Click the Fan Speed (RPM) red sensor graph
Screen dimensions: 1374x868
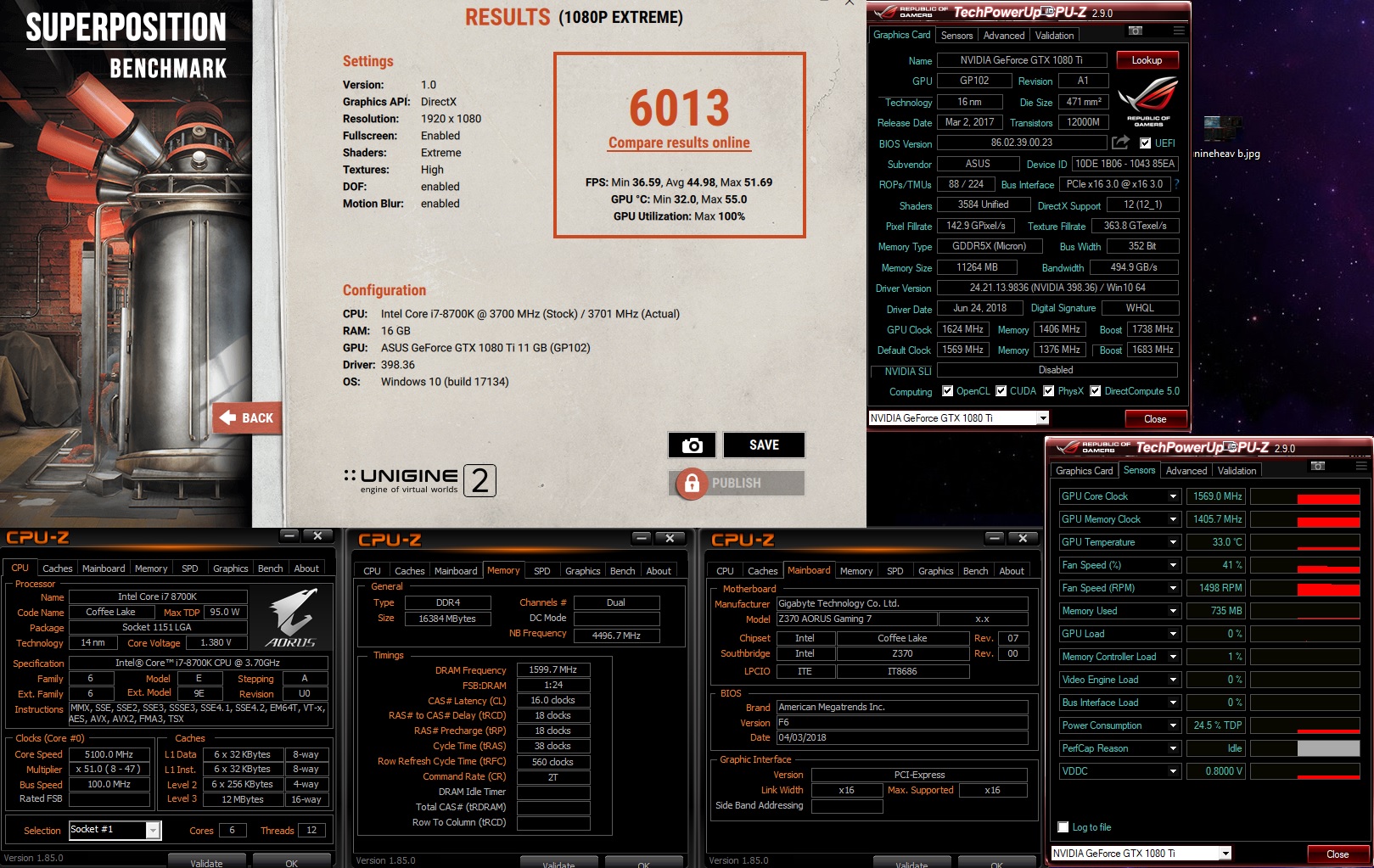1305,588
